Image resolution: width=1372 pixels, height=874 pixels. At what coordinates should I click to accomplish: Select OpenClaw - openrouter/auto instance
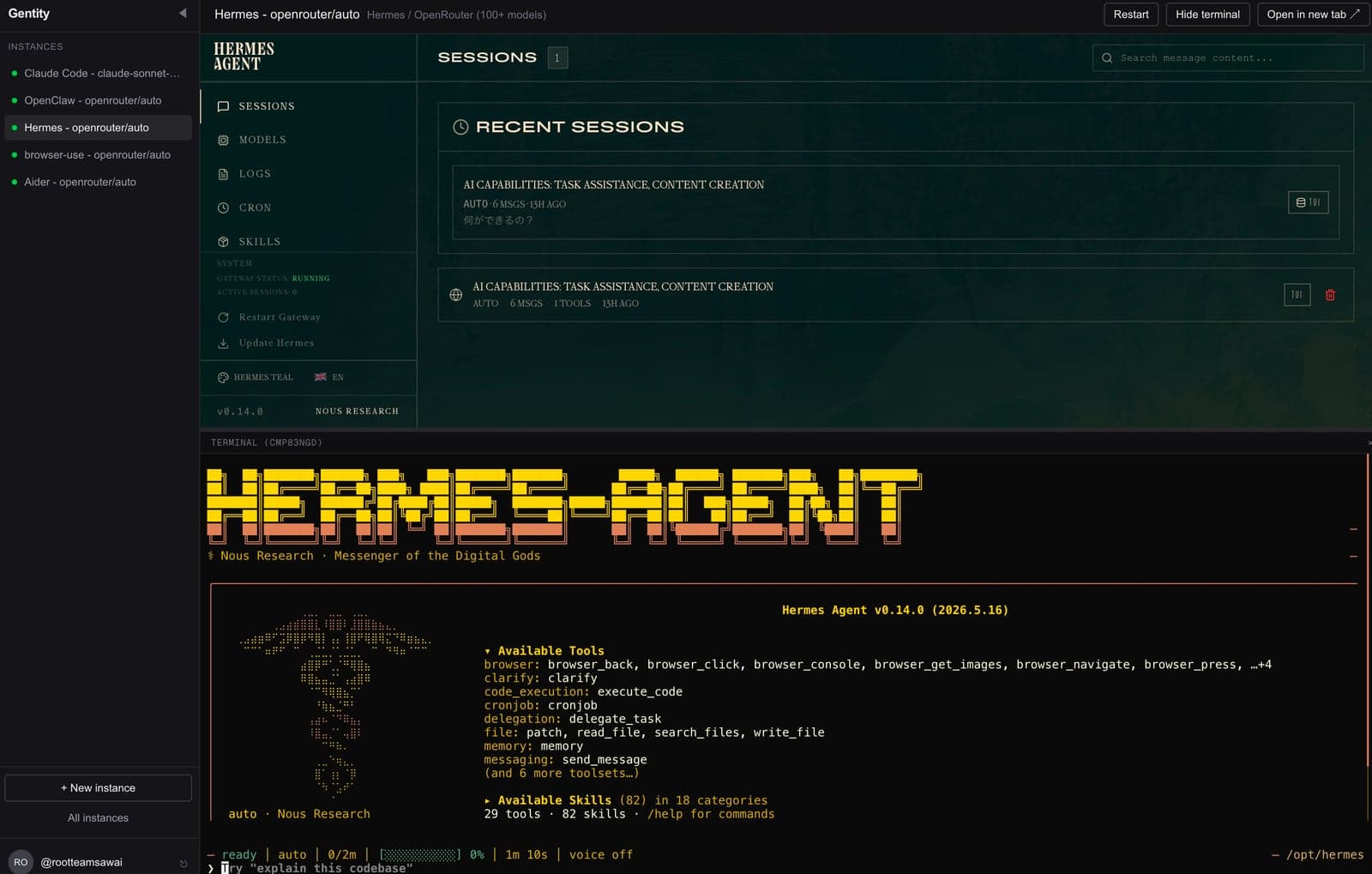pos(99,100)
